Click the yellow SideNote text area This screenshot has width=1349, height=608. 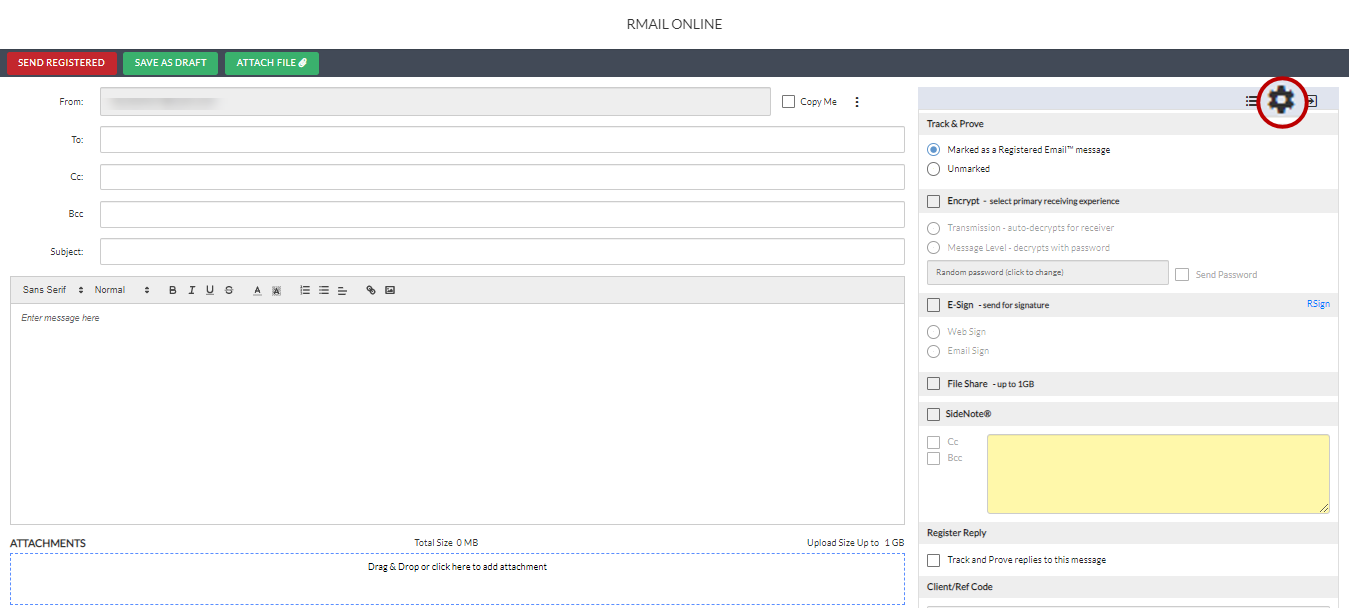click(1158, 474)
